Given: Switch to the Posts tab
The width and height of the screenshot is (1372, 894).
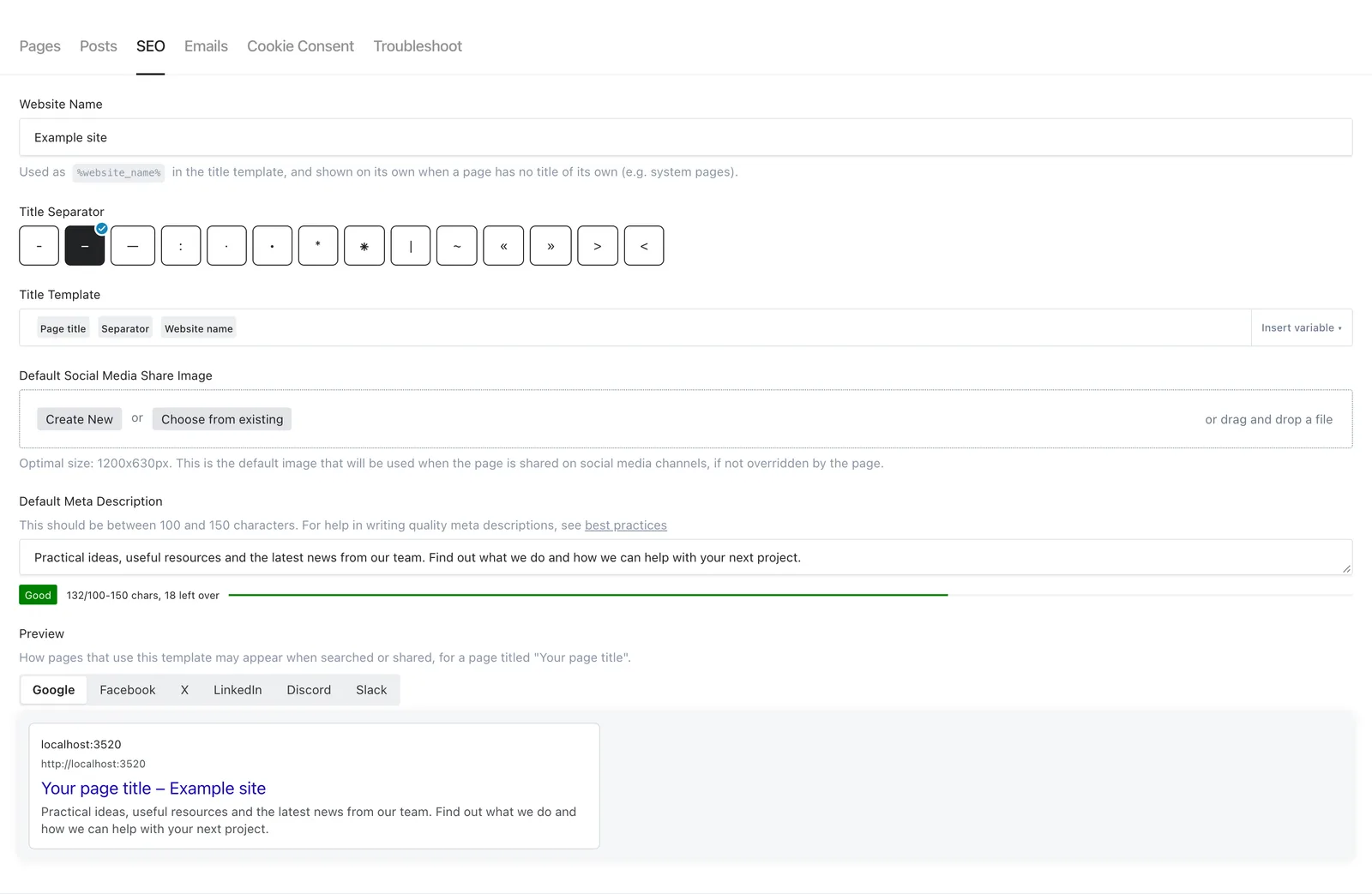Looking at the screenshot, I should tap(99, 46).
